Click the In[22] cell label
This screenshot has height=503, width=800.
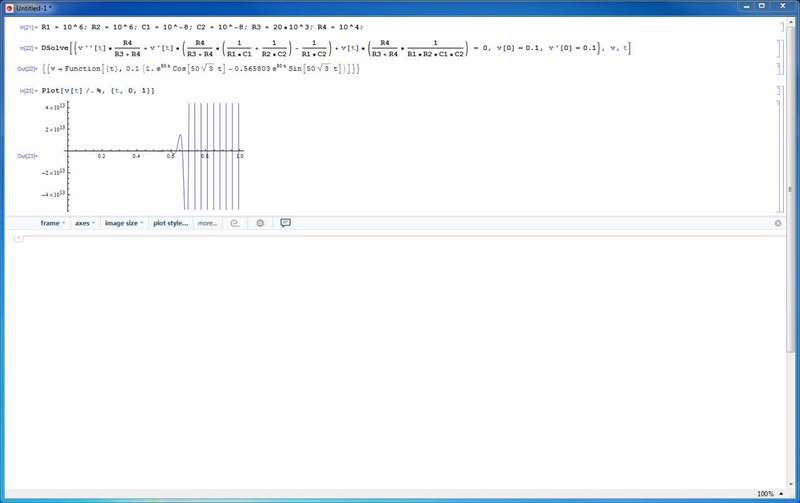click(x=27, y=48)
